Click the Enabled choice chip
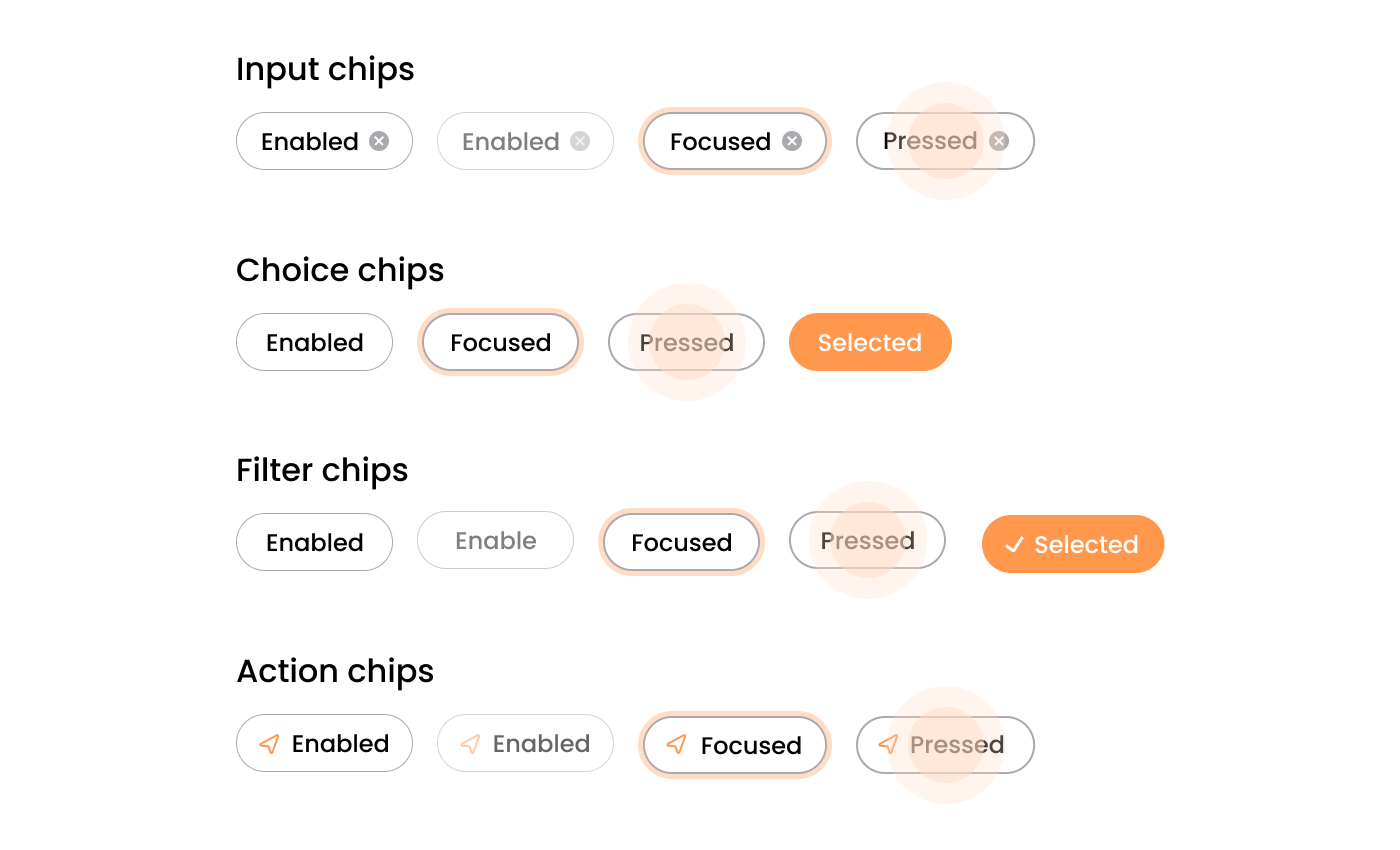Viewport: 1400px width, 850px height. (x=314, y=342)
